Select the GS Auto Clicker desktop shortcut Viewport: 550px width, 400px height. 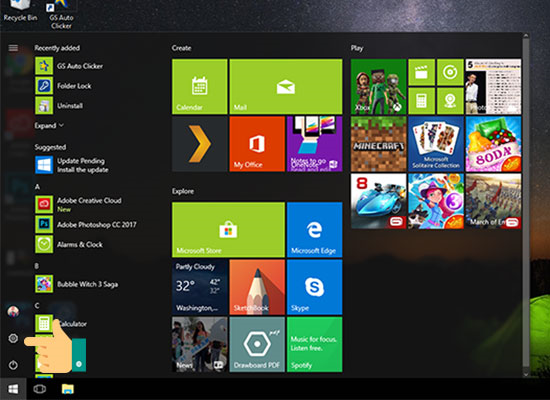(x=61, y=15)
